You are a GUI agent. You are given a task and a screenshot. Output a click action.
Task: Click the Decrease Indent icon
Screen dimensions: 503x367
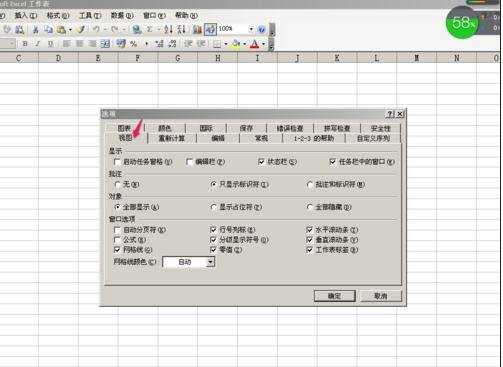[x=188, y=44]
